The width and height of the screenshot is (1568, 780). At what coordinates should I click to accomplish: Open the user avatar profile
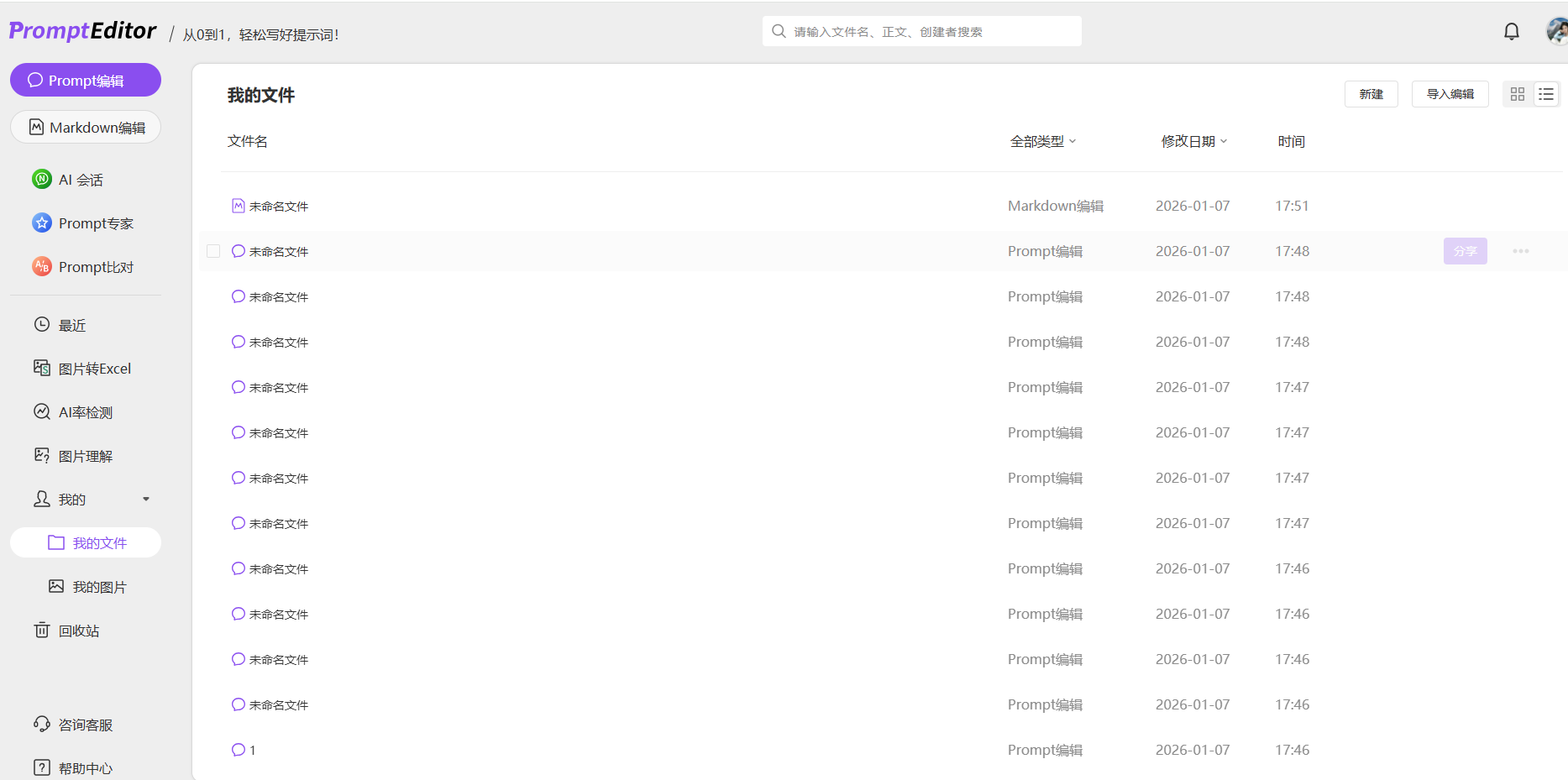tap(1556, 32)
